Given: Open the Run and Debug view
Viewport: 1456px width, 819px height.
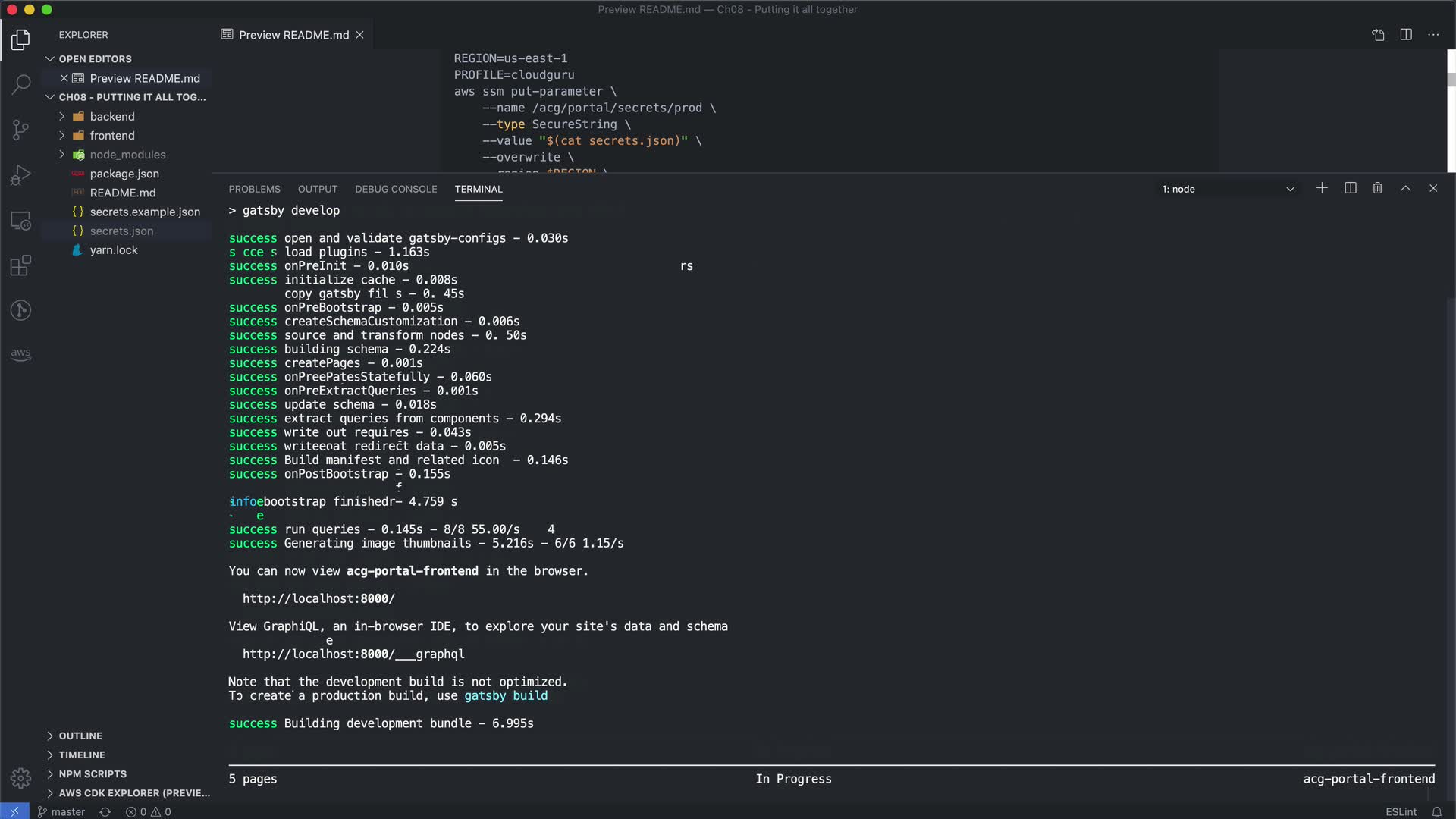Looking at the screenshot, I should pos(20,175).
